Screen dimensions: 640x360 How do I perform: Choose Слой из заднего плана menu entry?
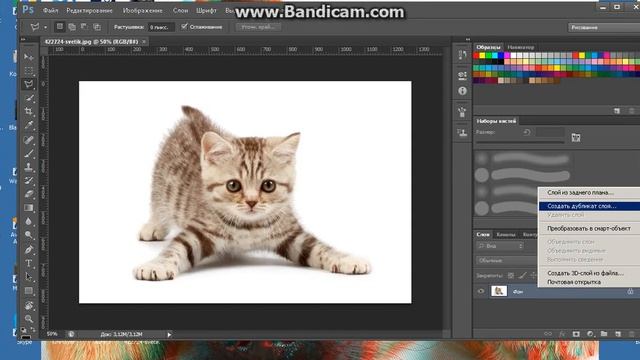(x=589, y=192)
